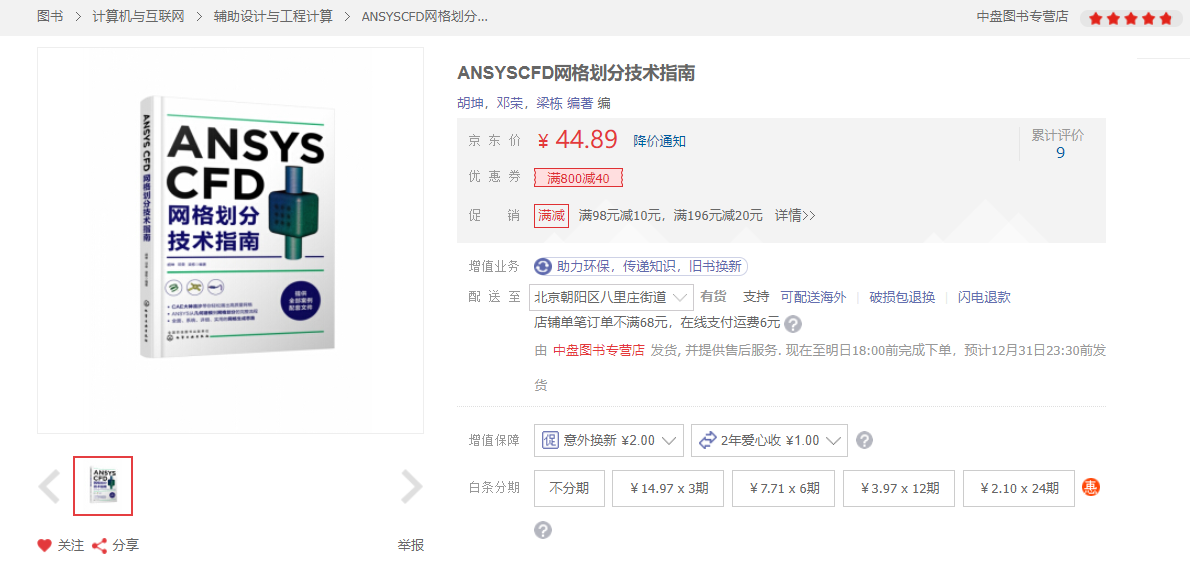The image size is (1190, 564).
Task: Claim the 满800减40 coupon
Action: (578, 178)
